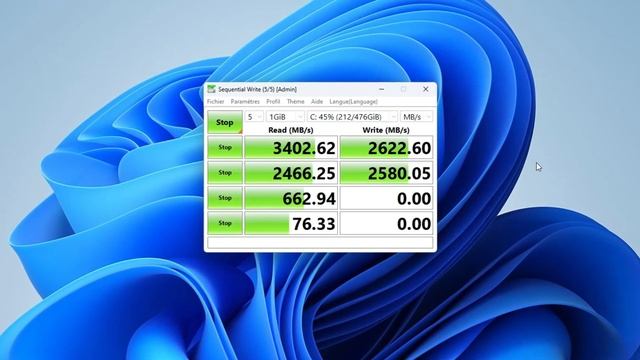Stop the test row showing 76.33 read
This screenshot has width=640, height=360.
(225, 223)
